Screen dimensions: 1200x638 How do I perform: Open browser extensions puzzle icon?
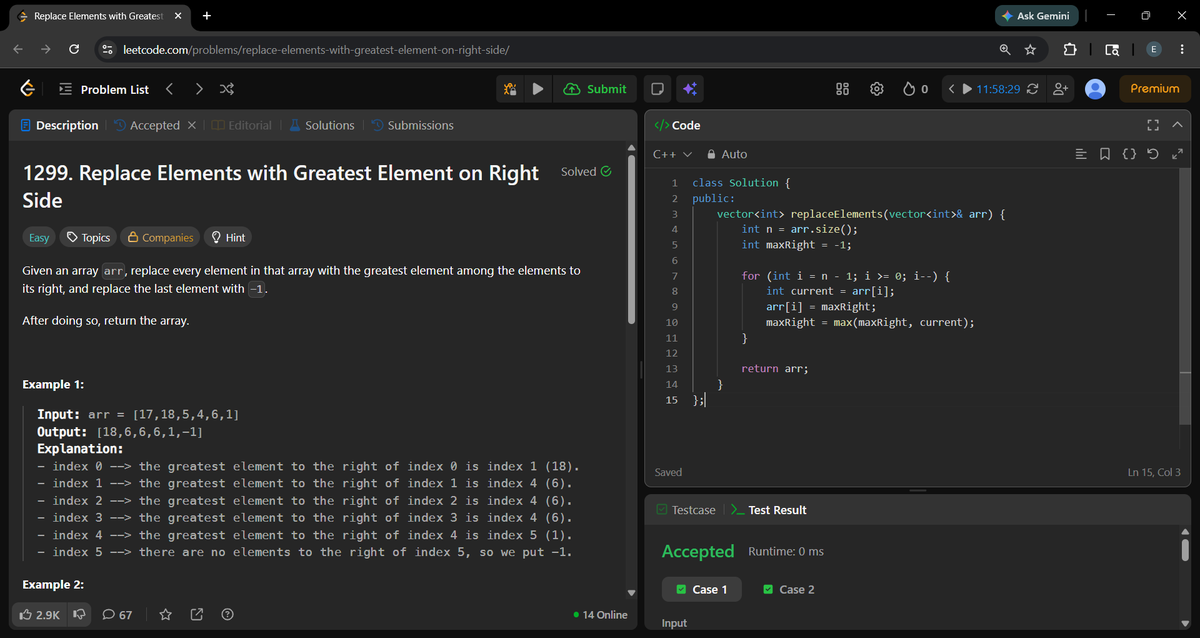coord(1068,49)
